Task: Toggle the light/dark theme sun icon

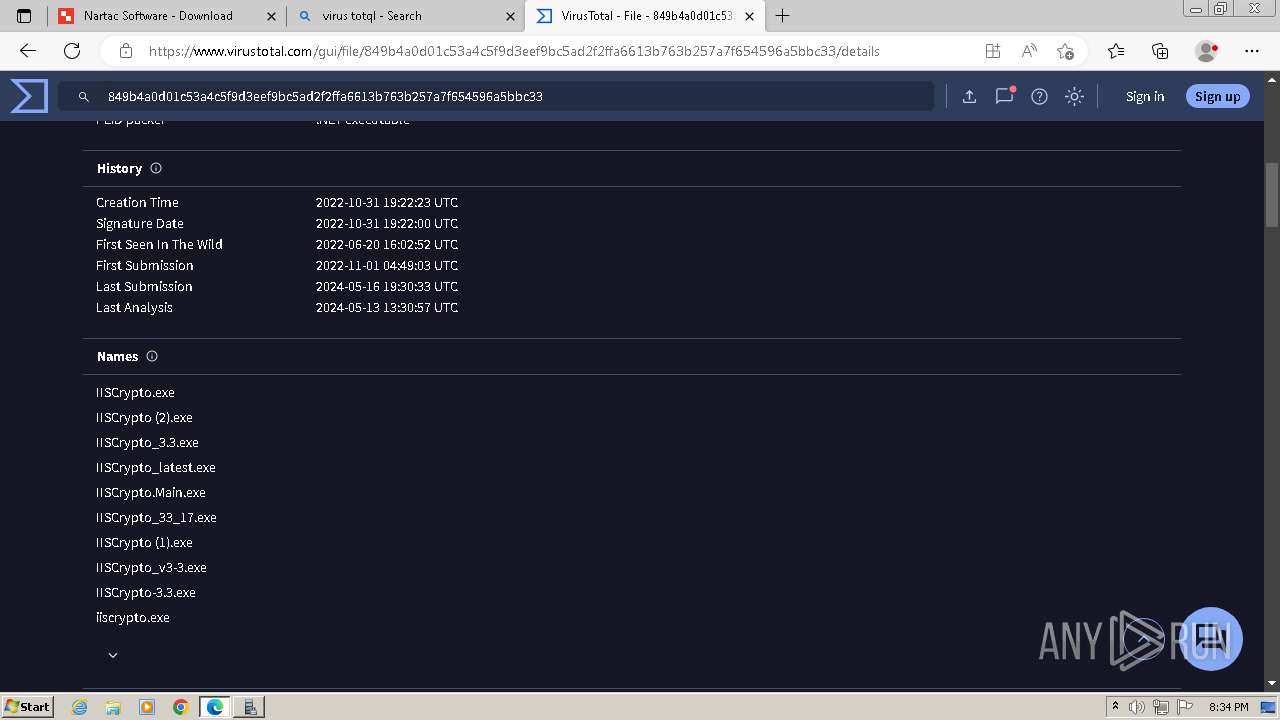Action: 1074,97
